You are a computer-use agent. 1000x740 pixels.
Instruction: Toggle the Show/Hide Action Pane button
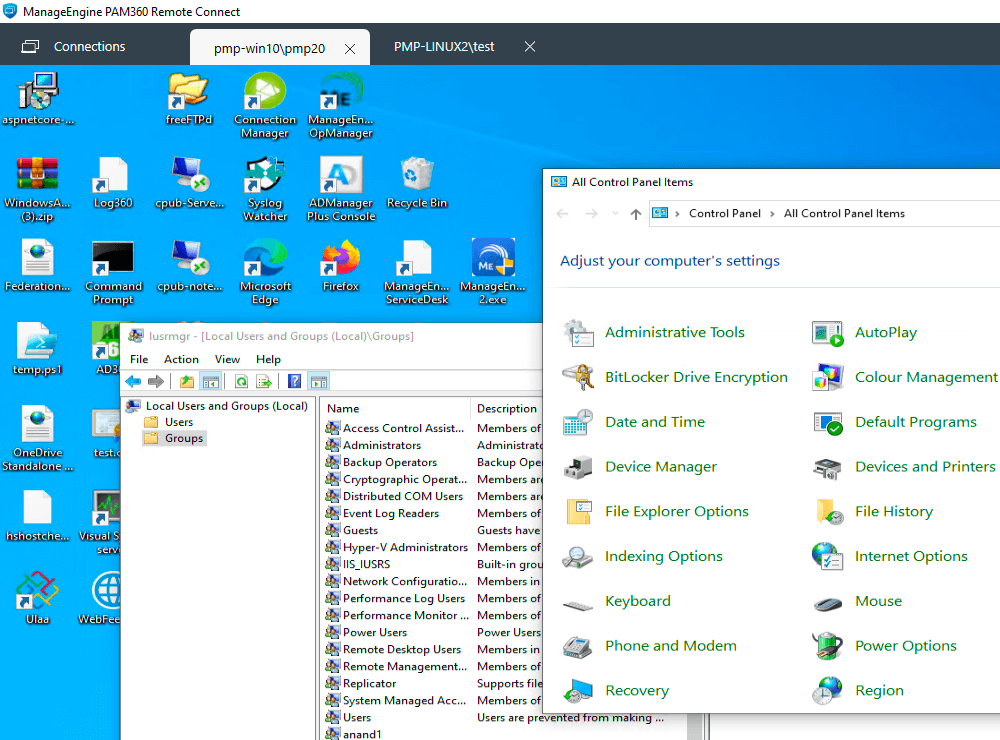[319, 381]
